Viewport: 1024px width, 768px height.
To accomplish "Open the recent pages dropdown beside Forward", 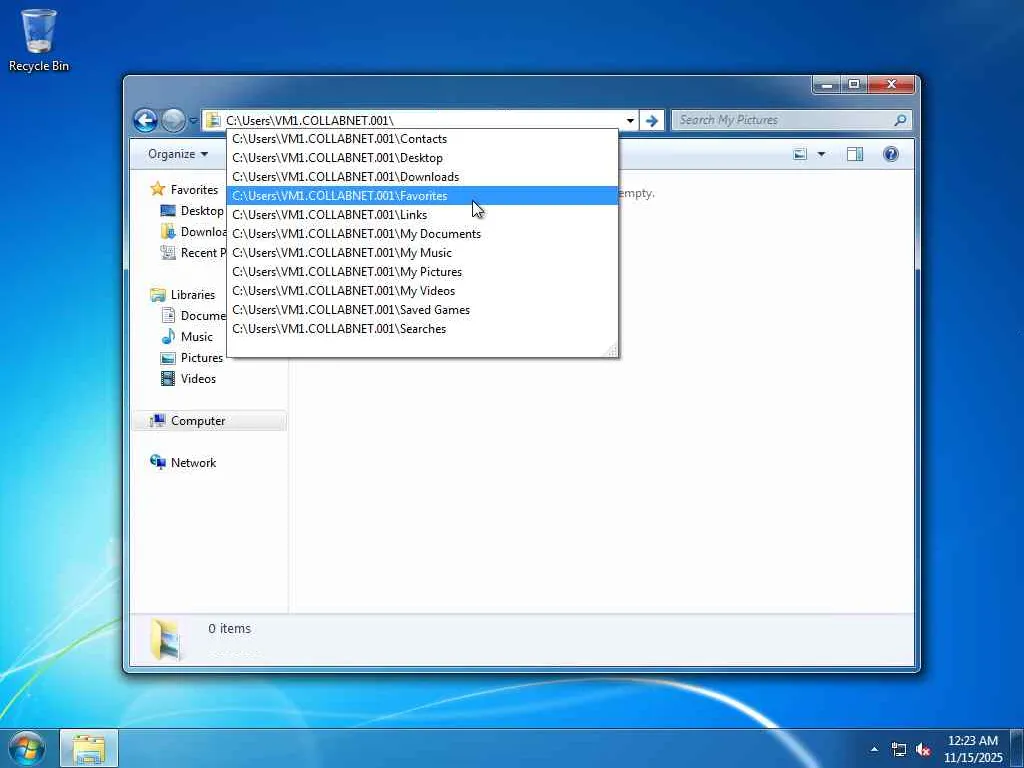I will tap(193, 121).
